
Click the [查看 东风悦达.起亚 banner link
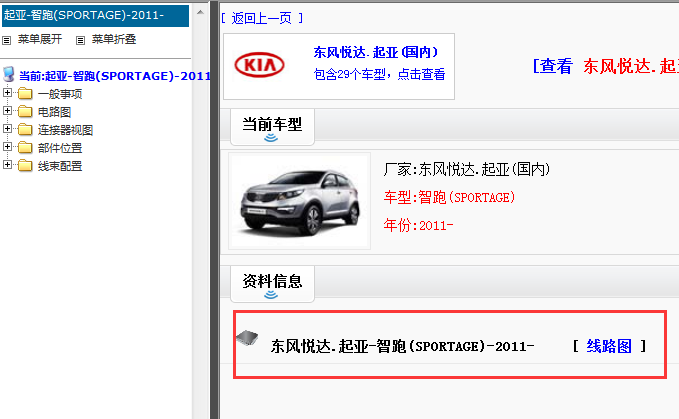[x=605, y=66]
